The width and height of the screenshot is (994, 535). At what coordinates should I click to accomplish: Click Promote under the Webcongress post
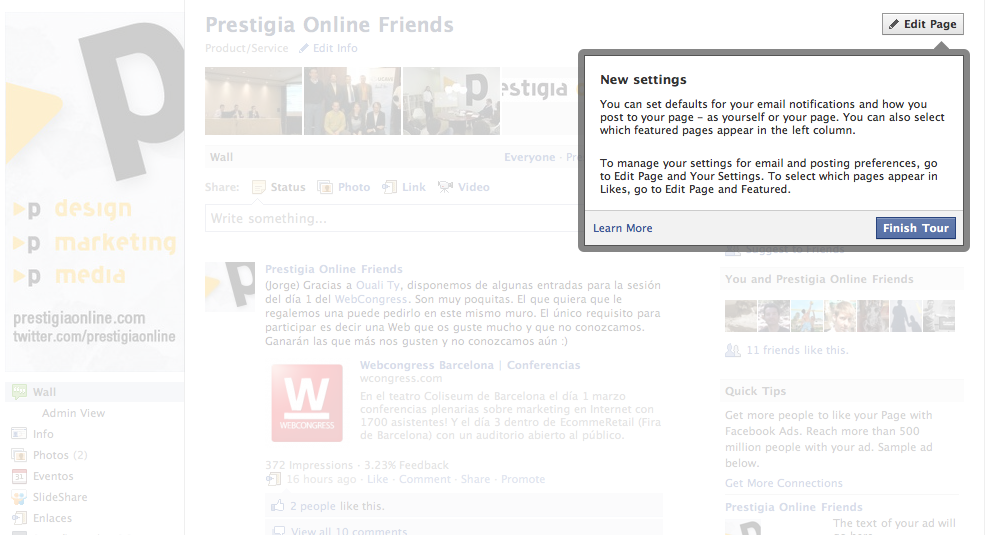(x=523, y=479)
